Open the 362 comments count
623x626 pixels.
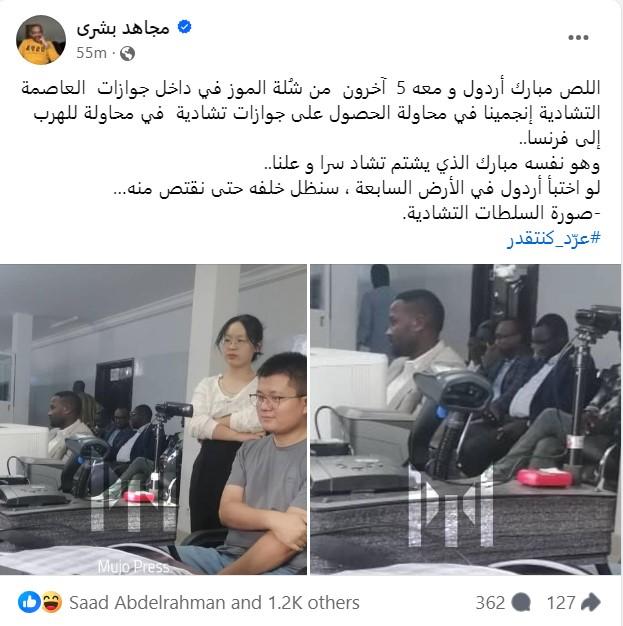[490, 602]
